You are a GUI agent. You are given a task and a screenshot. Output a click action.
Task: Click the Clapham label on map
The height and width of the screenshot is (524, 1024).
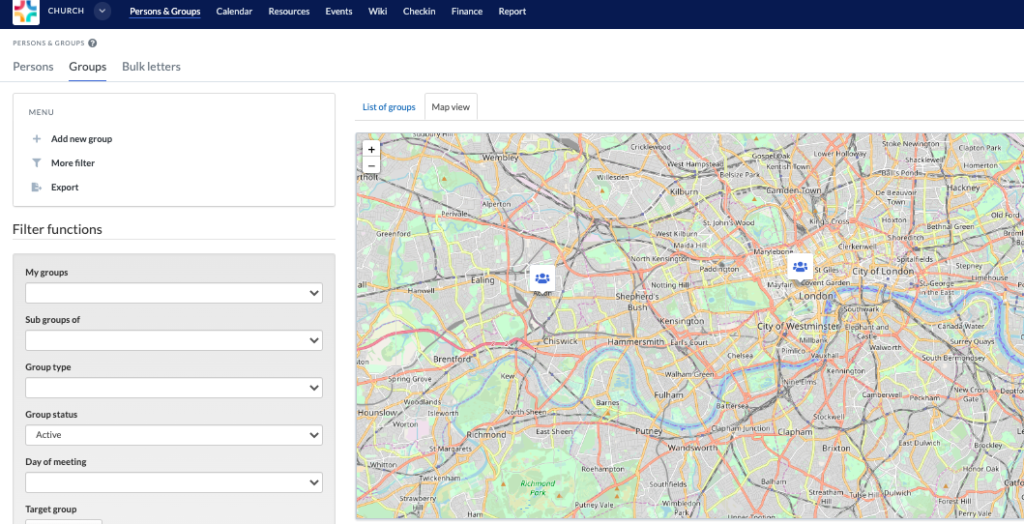point(795,432)
